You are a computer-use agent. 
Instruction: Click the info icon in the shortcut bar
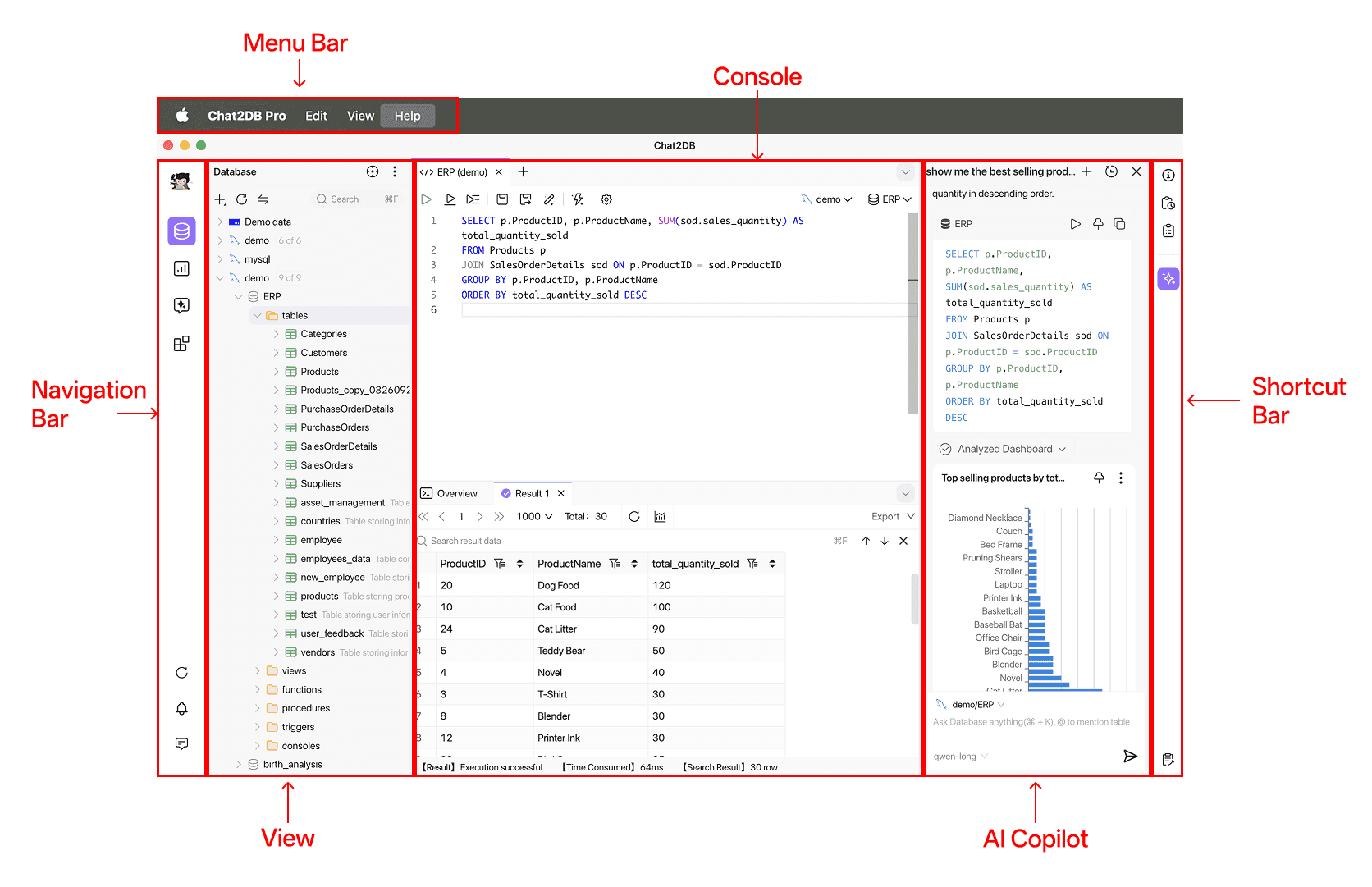[1168, 175]
